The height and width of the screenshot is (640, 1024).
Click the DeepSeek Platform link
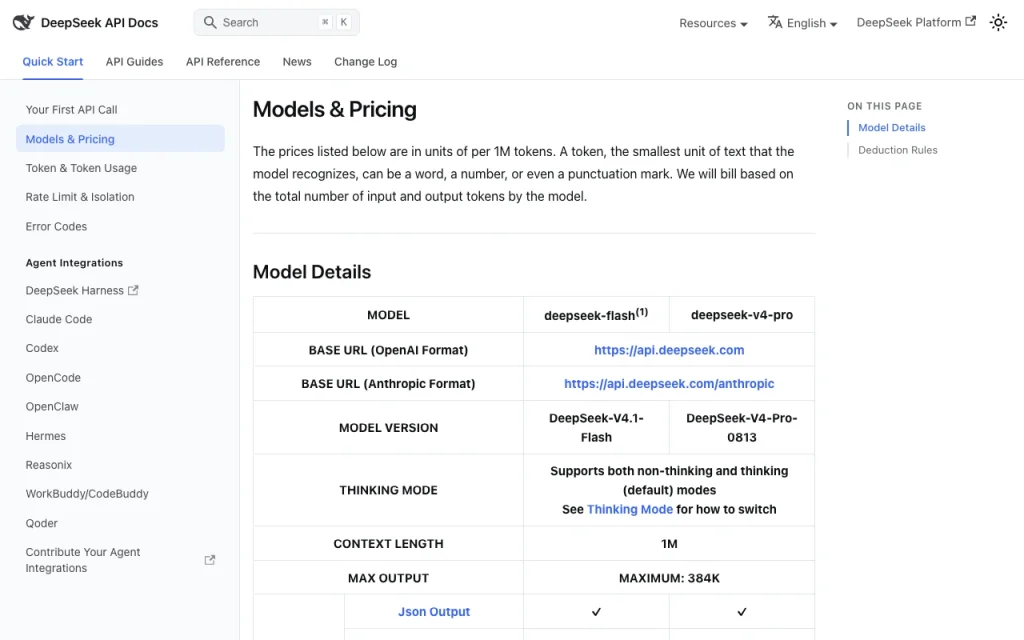pos(916,22)
